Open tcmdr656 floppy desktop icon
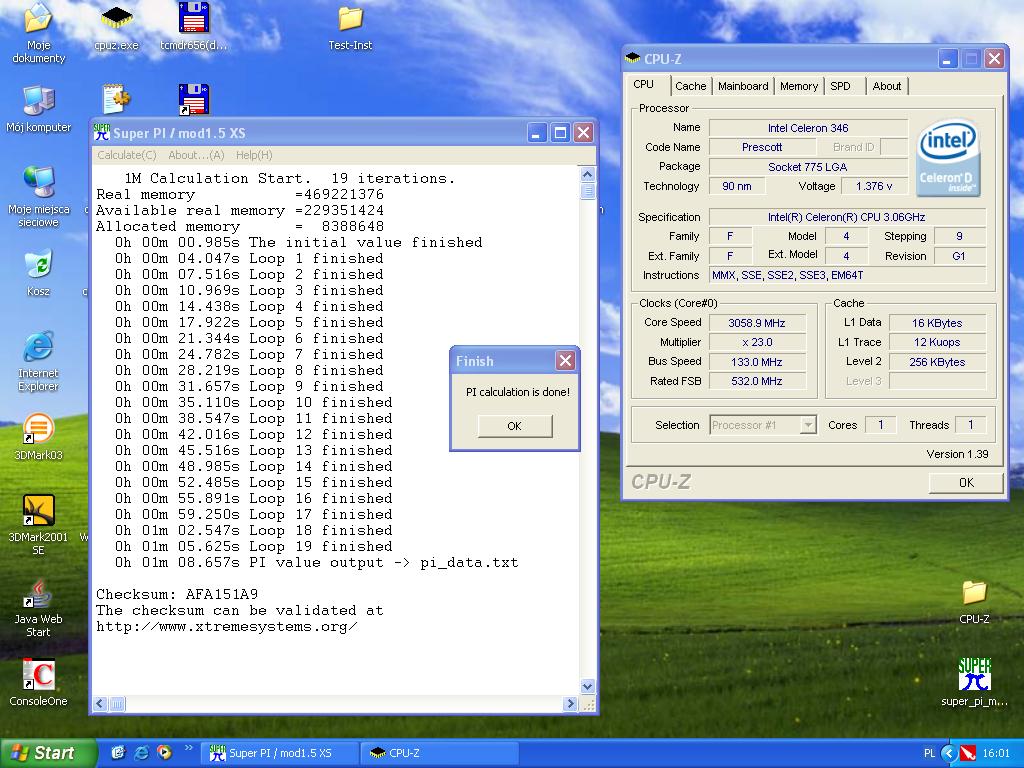1024x768 pixels. click(193, 27)
